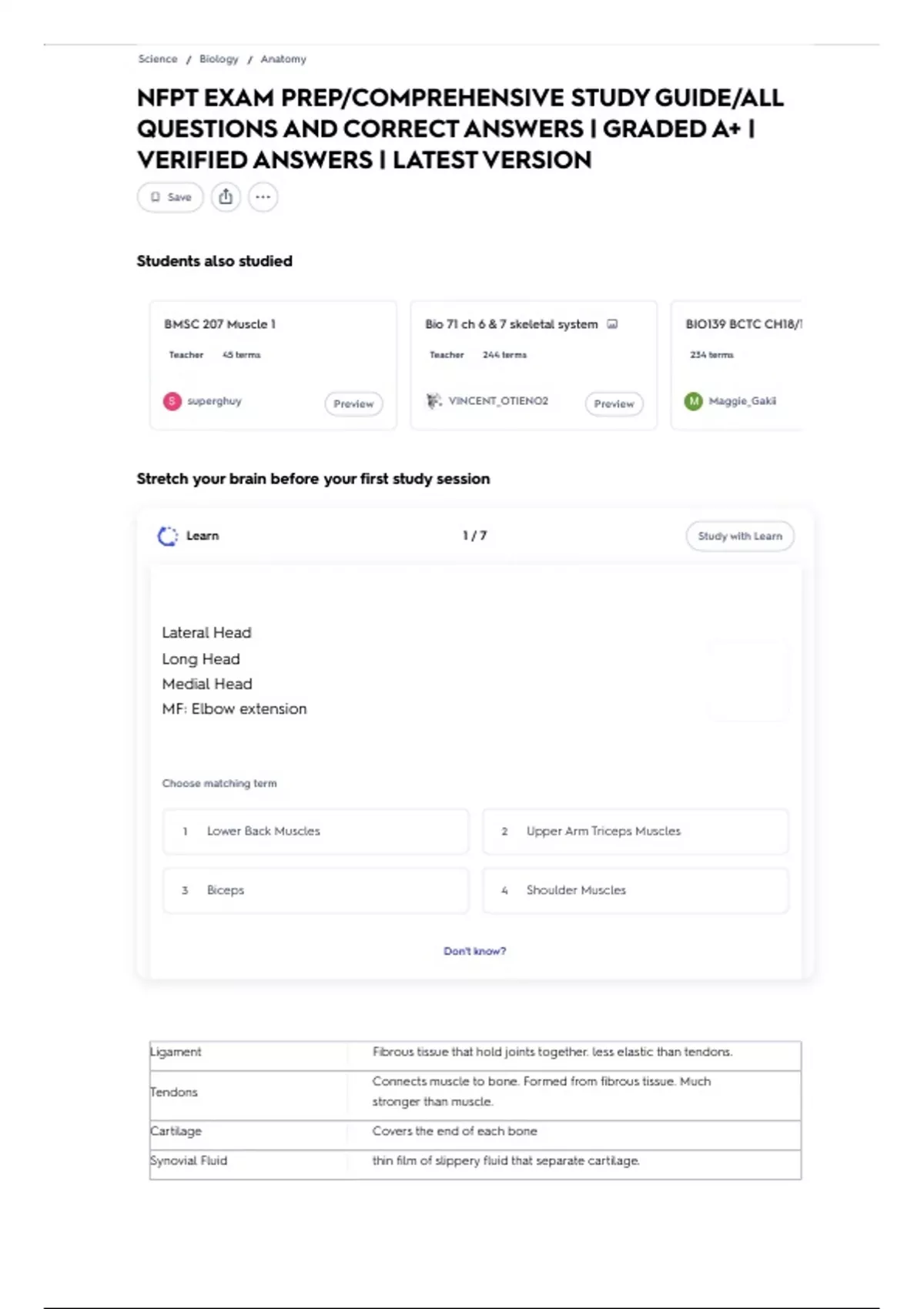Select Shoulder Muscles answer option
Image resolution: width=924 pixels, height=1309 pixels.
pyautogui.click(x=635, y=890)
